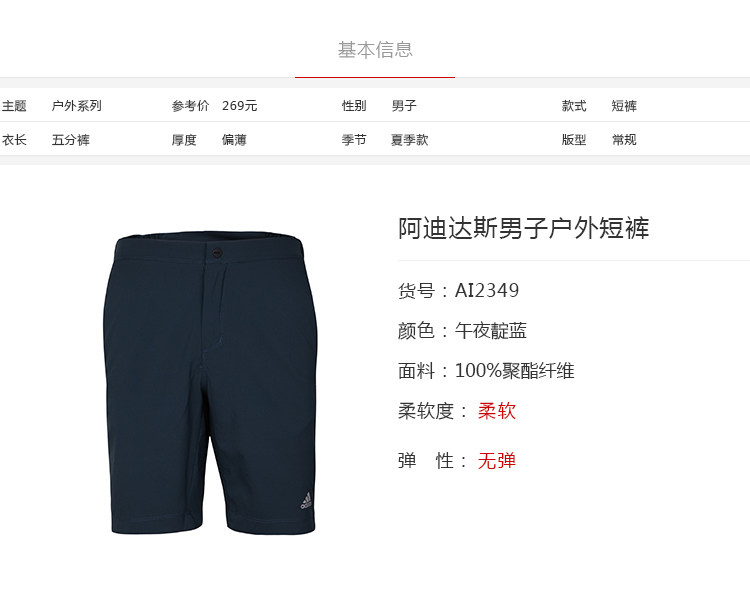This screenshot has height=606, width=750.
Task: Open the 基本信息 tab heading
Action: coord(375,50)
